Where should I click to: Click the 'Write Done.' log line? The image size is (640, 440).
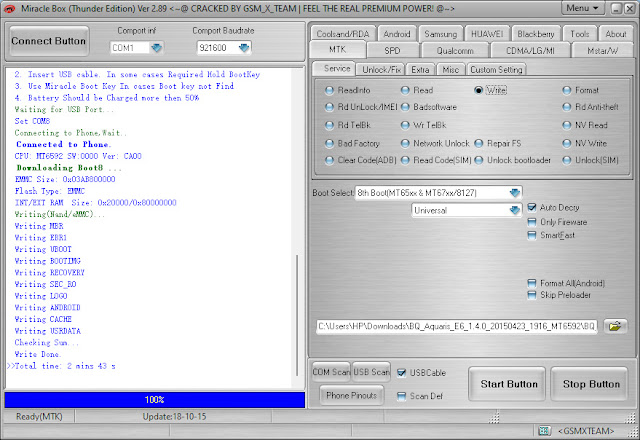[x=38, y=354]
